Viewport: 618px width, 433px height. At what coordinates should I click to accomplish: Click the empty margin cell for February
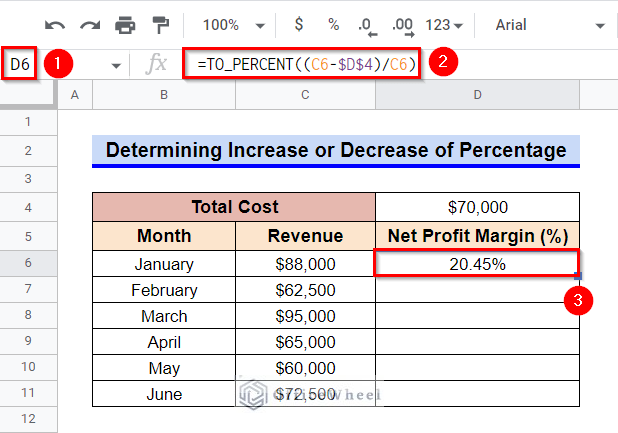pyautogui.click(x=478, y=290)
